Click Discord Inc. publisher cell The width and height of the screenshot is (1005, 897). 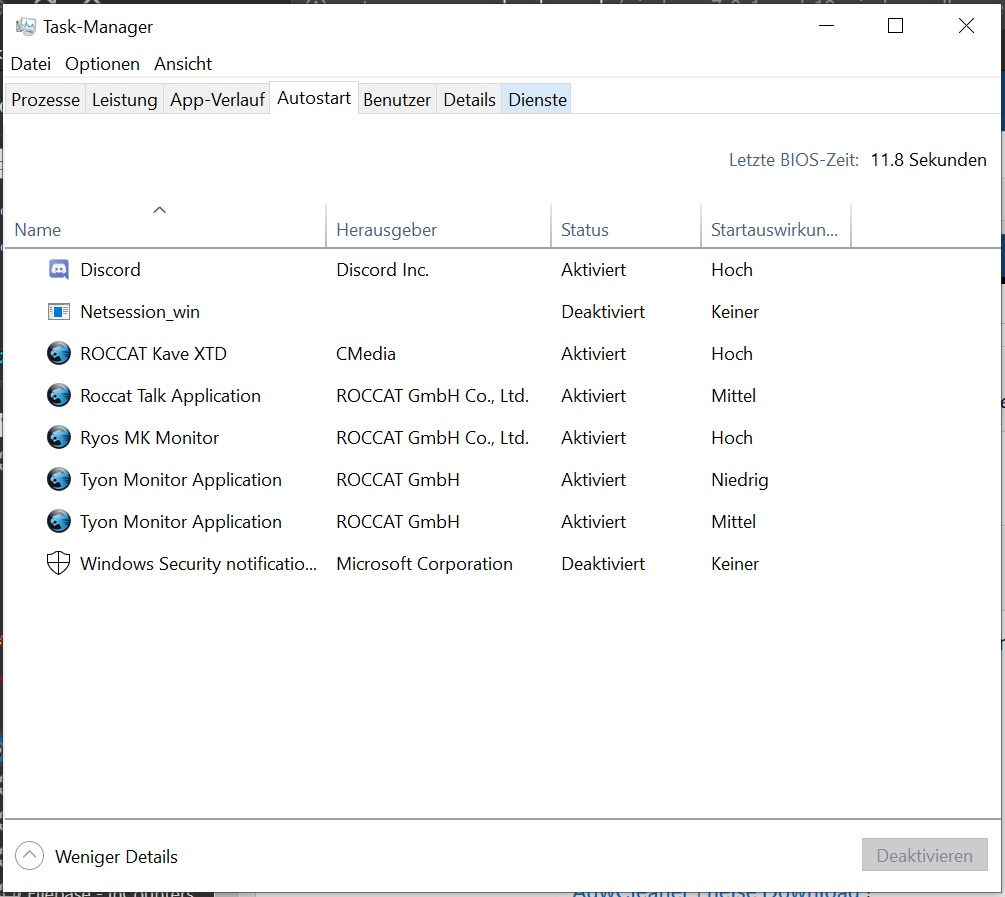coord(383,270)
